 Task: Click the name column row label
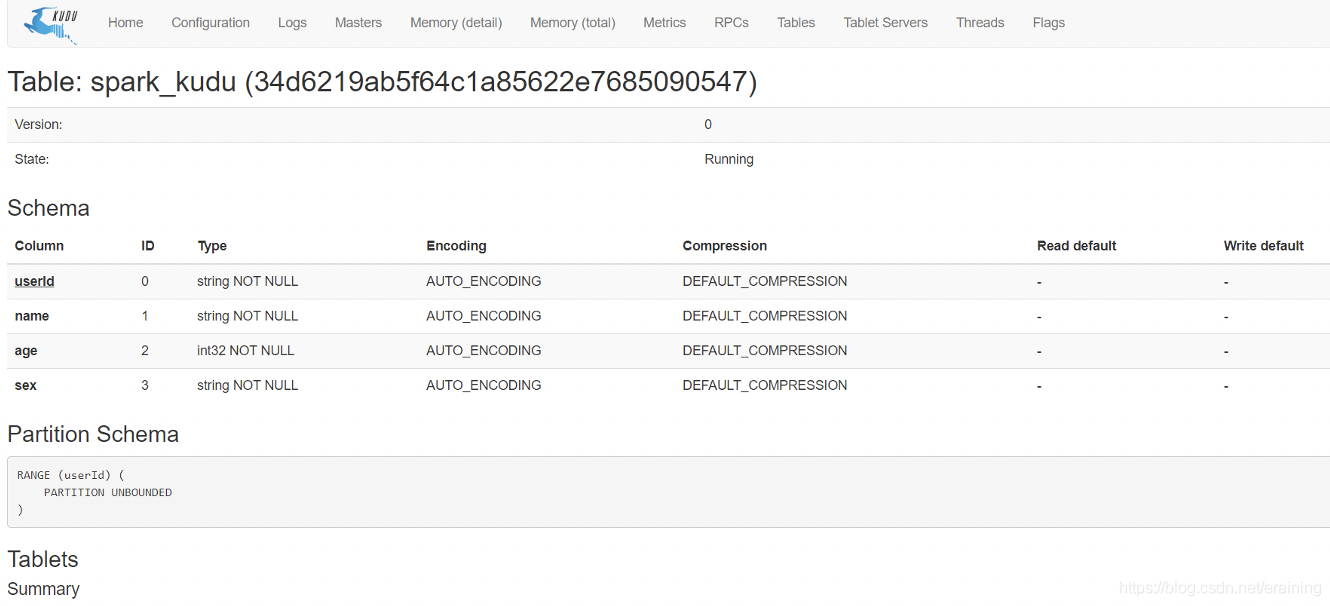pos(32,316)
